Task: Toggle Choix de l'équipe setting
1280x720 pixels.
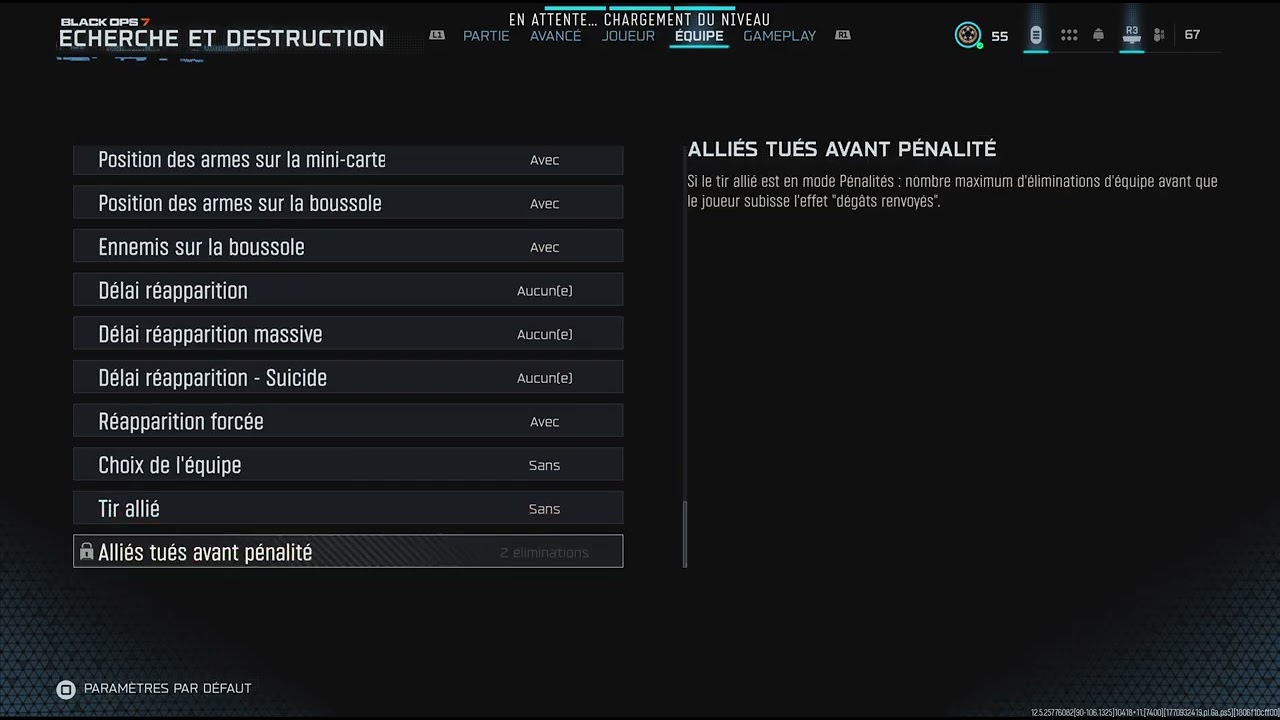Action: (x=348, y=465)
